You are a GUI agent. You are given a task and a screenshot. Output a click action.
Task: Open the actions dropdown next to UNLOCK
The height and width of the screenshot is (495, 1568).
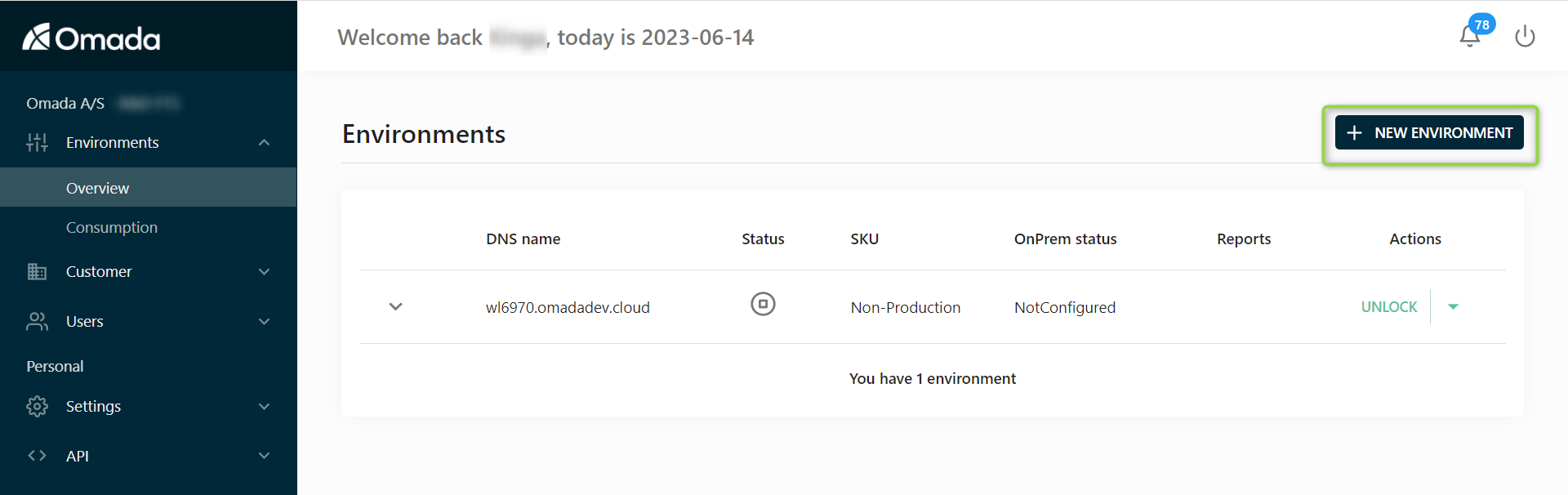point(1453,307)
